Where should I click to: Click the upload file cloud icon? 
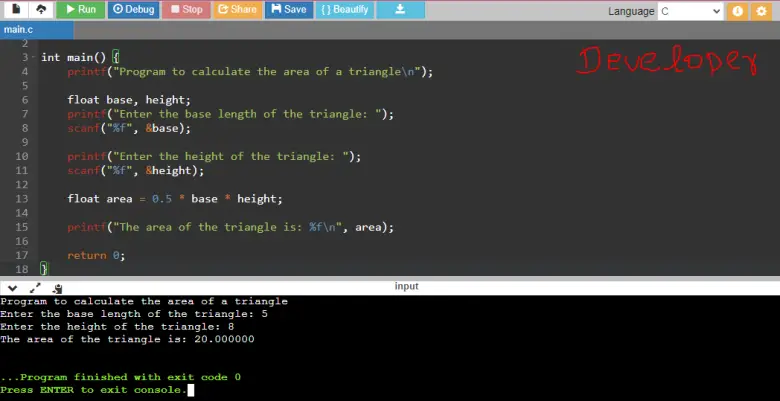41,9
